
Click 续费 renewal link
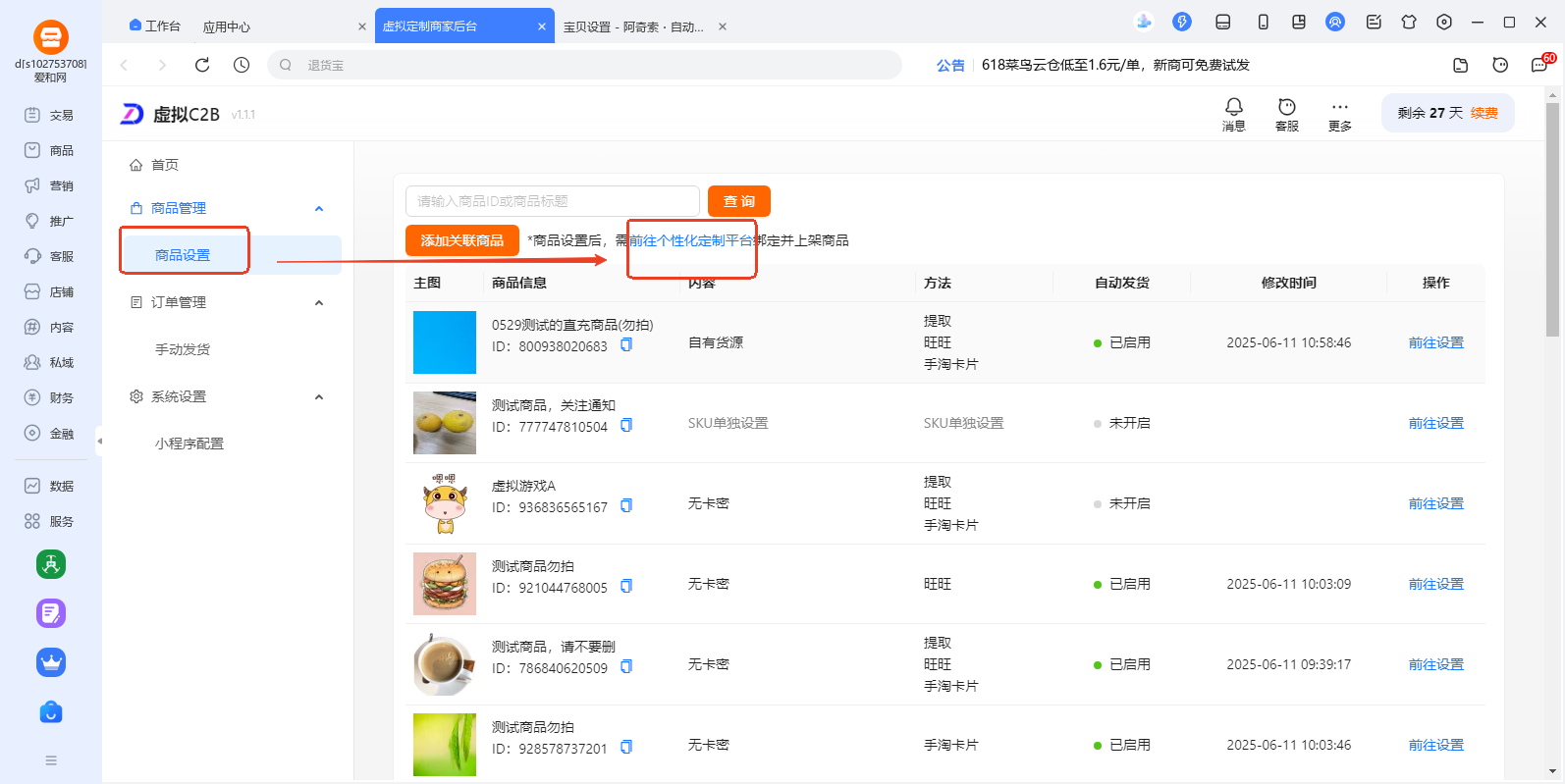point(1484,113)
